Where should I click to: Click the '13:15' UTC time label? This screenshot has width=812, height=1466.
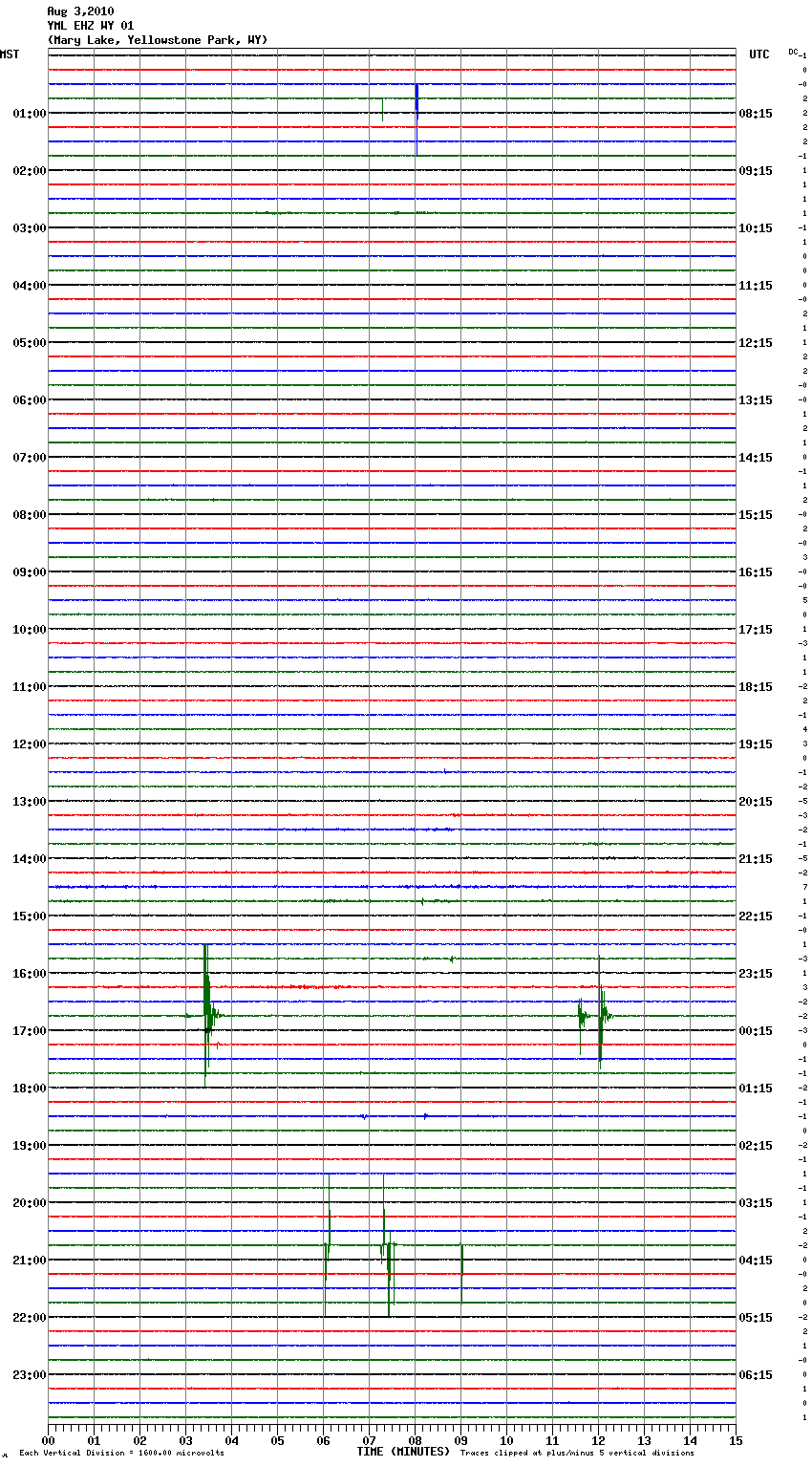coord(756,400)
